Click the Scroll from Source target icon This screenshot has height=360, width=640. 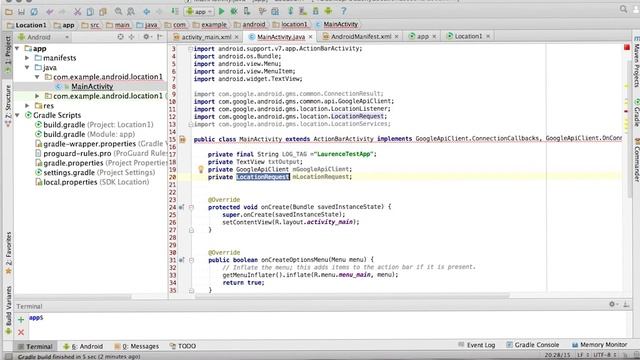coord(120,37)
